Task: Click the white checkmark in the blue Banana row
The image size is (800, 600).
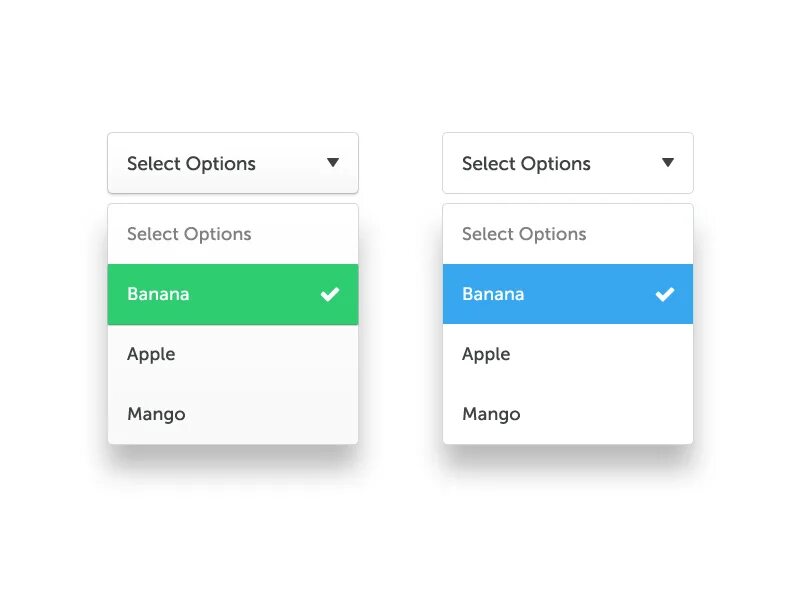Action: pyautogui.click(x=665, y=294)
